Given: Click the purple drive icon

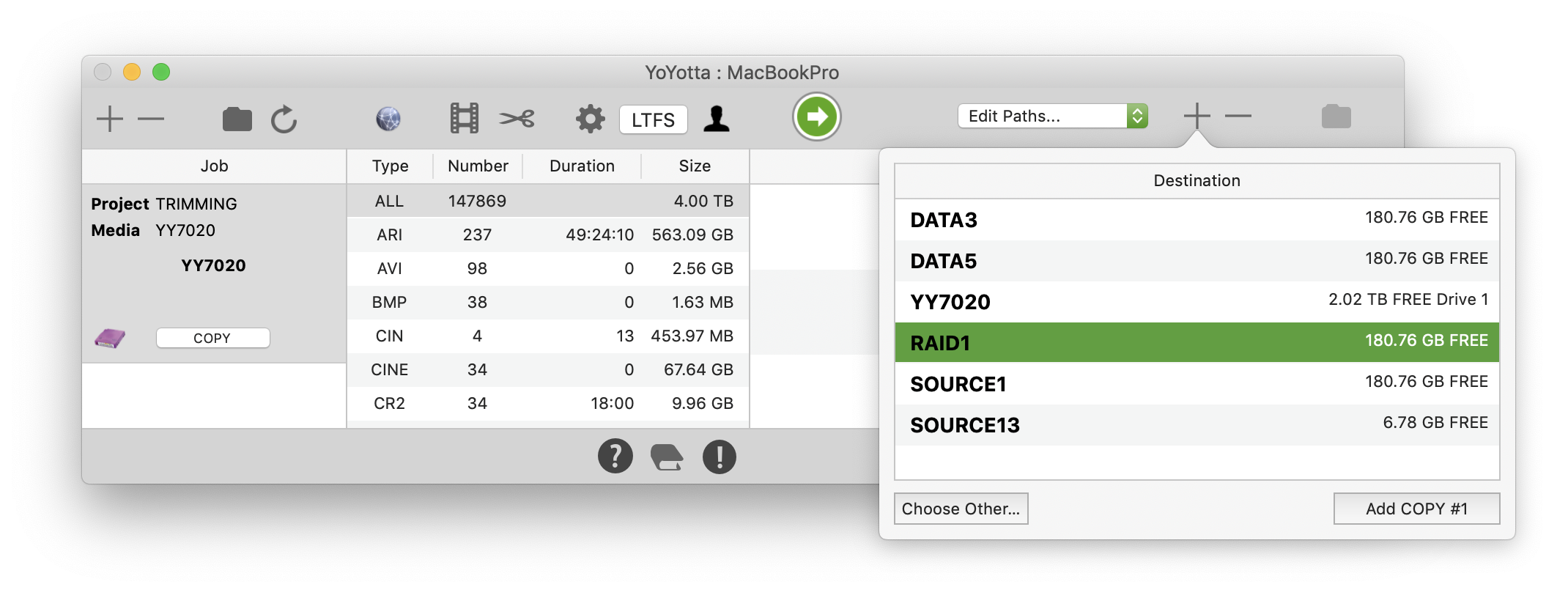Looking at the screenshot, I should point(110,338).
